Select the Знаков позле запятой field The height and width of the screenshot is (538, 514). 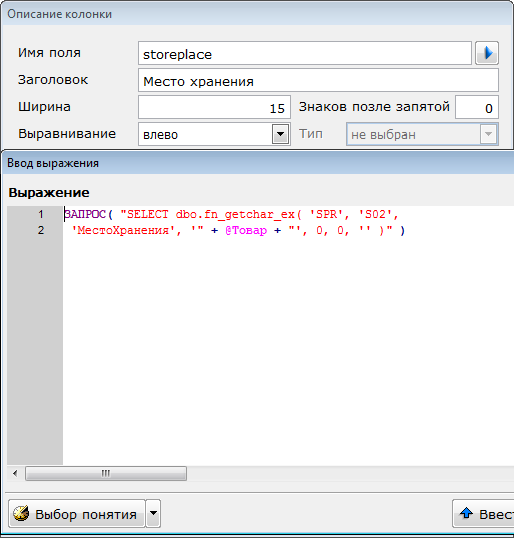point(477,107)
